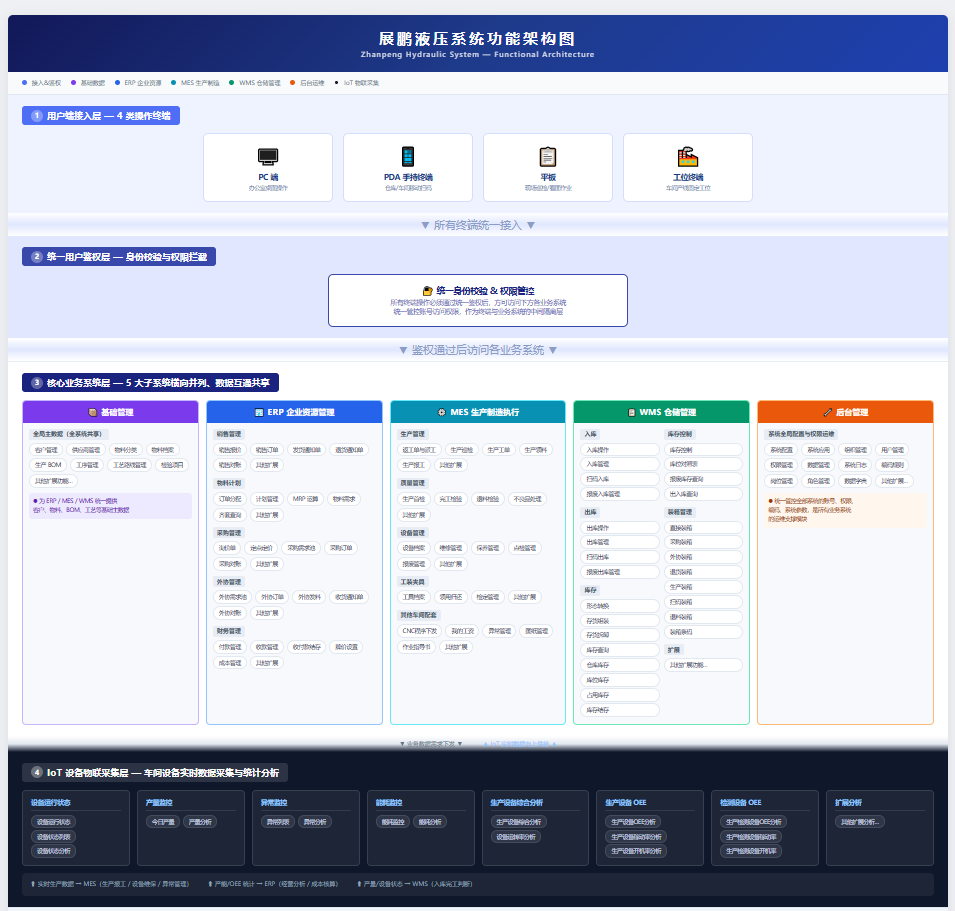Click the 异常分析 pill

(x=315, y=822)
